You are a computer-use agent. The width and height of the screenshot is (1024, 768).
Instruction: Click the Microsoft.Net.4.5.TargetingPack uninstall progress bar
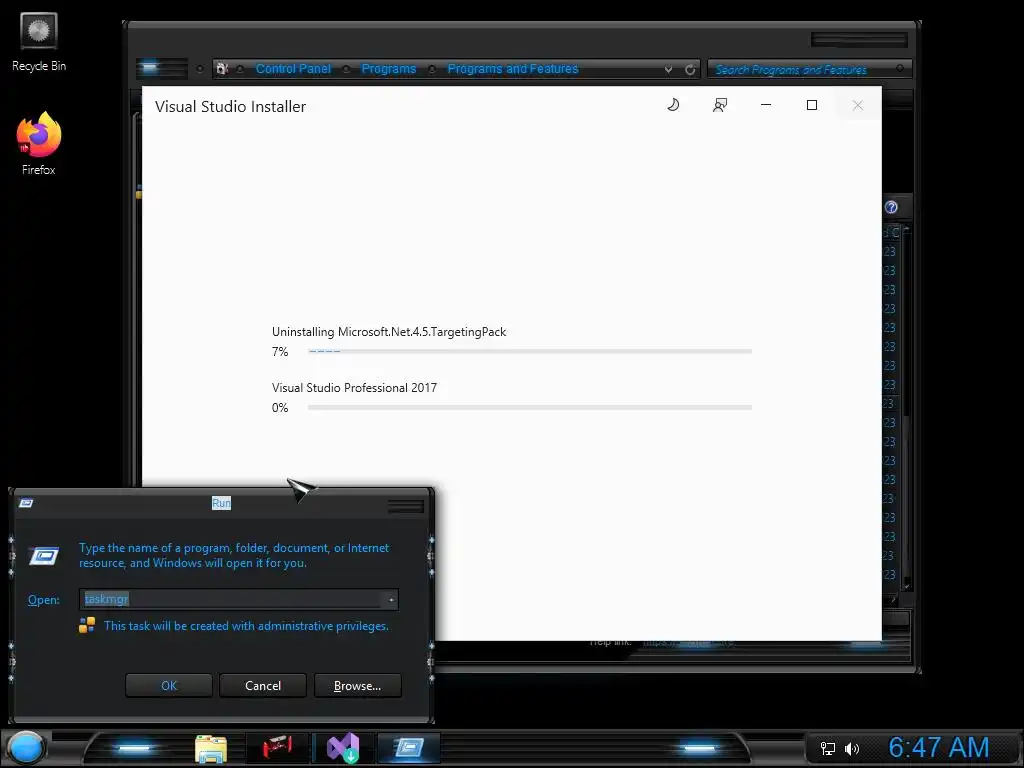[530, 351]
